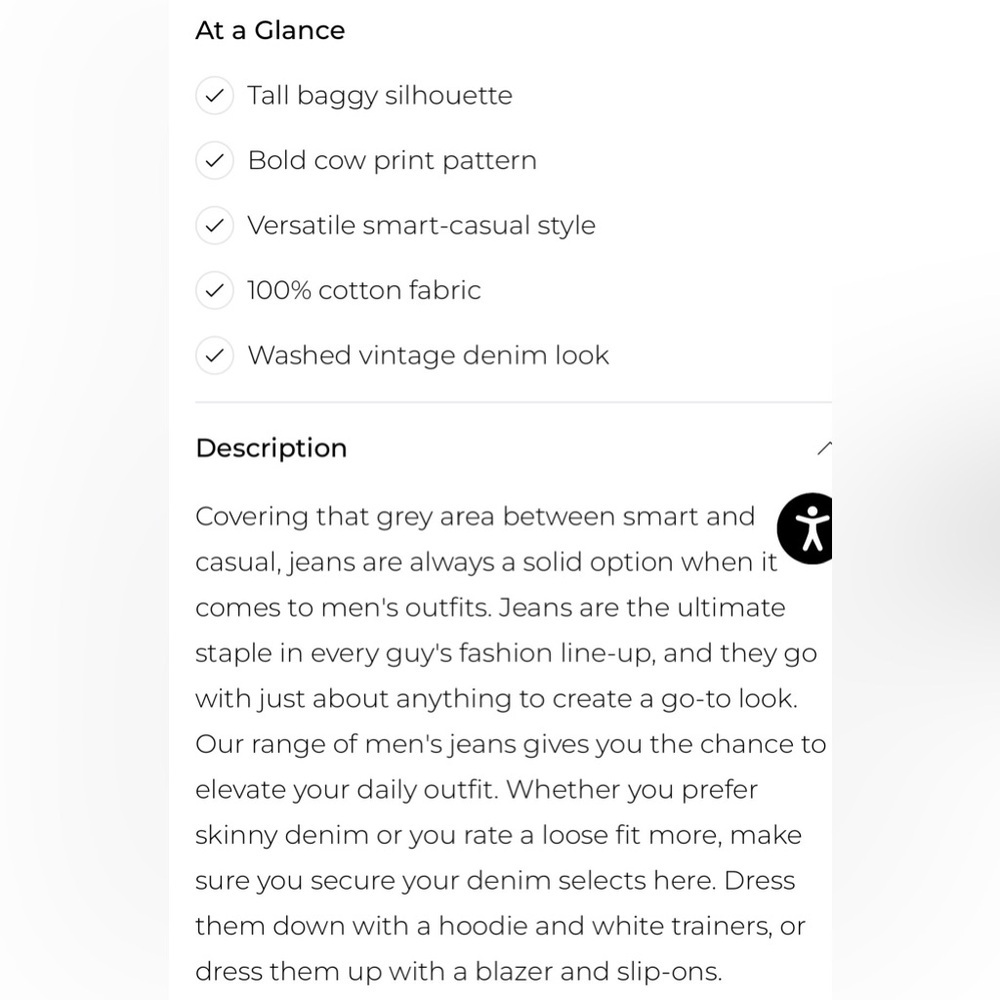
Task: Click the At a Glance heading
Action: [270, 30]
